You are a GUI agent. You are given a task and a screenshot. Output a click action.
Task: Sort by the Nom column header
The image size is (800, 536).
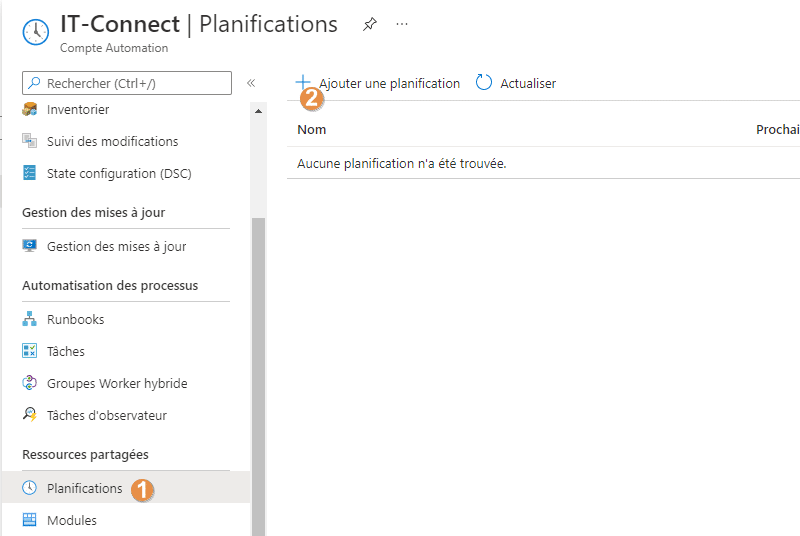(x=312, y=130)
